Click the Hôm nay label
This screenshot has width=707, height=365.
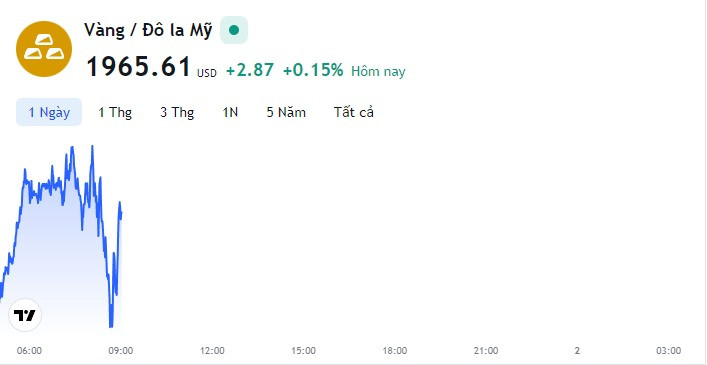click(x=378, y=72)
